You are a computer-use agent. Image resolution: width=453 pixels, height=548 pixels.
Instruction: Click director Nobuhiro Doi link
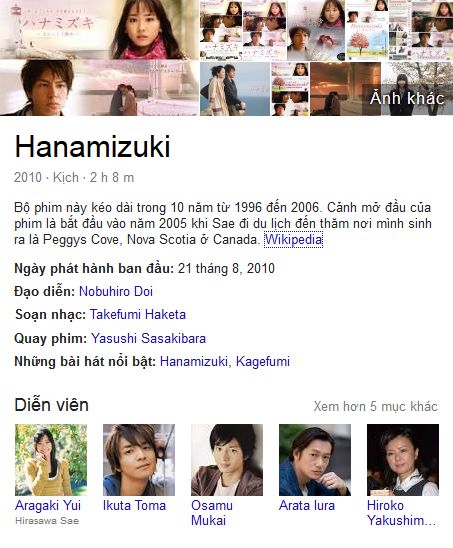116,291
